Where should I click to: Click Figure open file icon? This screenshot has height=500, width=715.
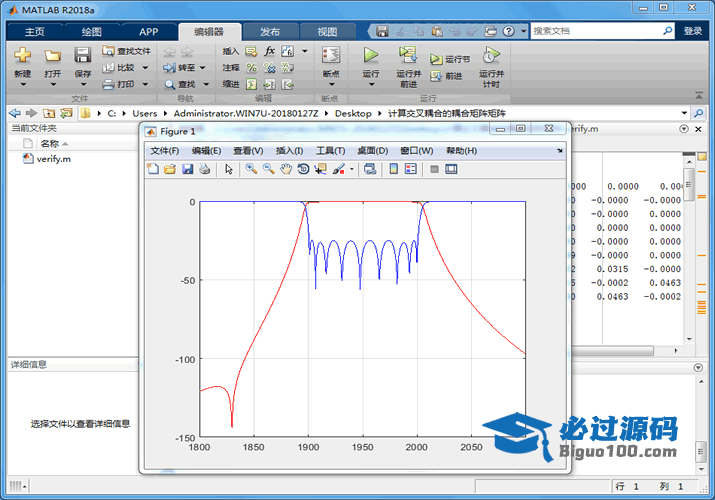170,169
